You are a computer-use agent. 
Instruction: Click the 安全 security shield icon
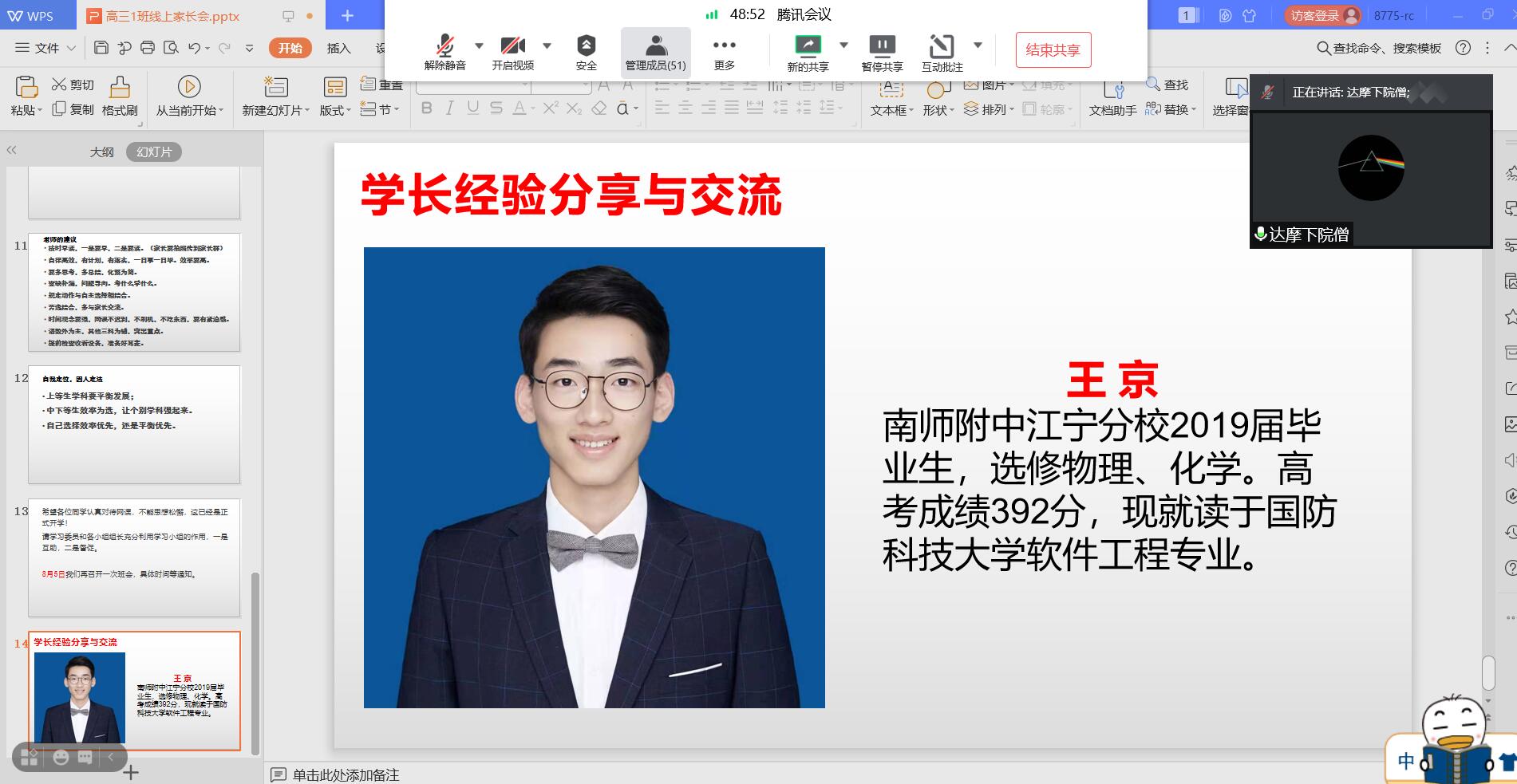click(586, 45)
